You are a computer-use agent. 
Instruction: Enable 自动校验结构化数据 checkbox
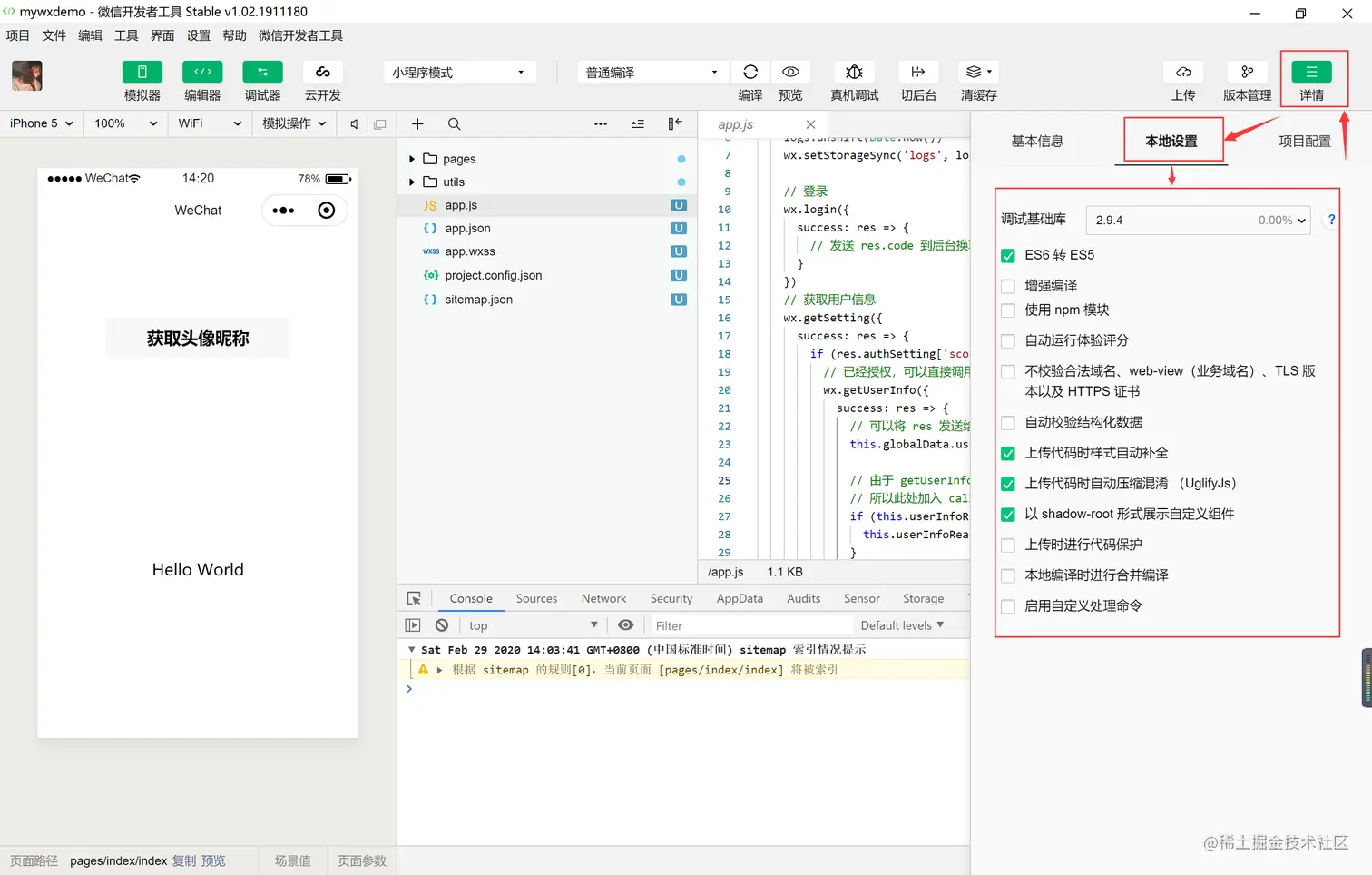tap(1007, 423)
